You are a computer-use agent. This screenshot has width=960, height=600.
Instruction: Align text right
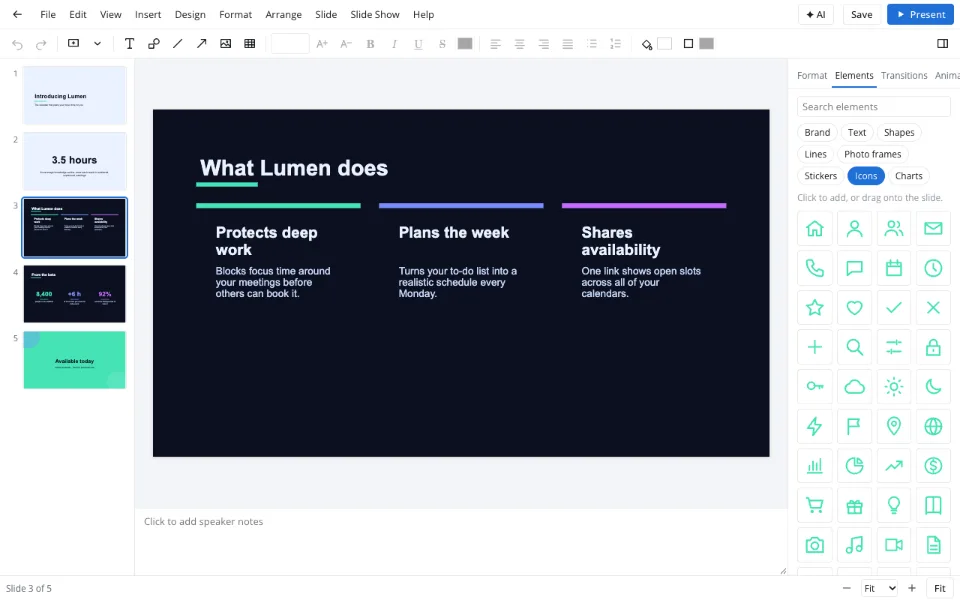pyautogui.click(x=544, y=43)
